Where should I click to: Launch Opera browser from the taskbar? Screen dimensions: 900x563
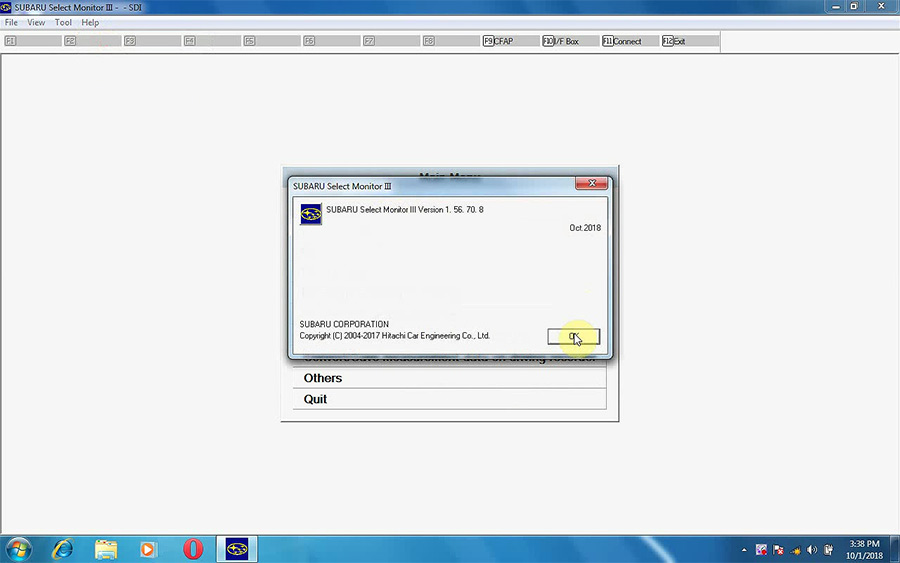(x=193, y=548)
